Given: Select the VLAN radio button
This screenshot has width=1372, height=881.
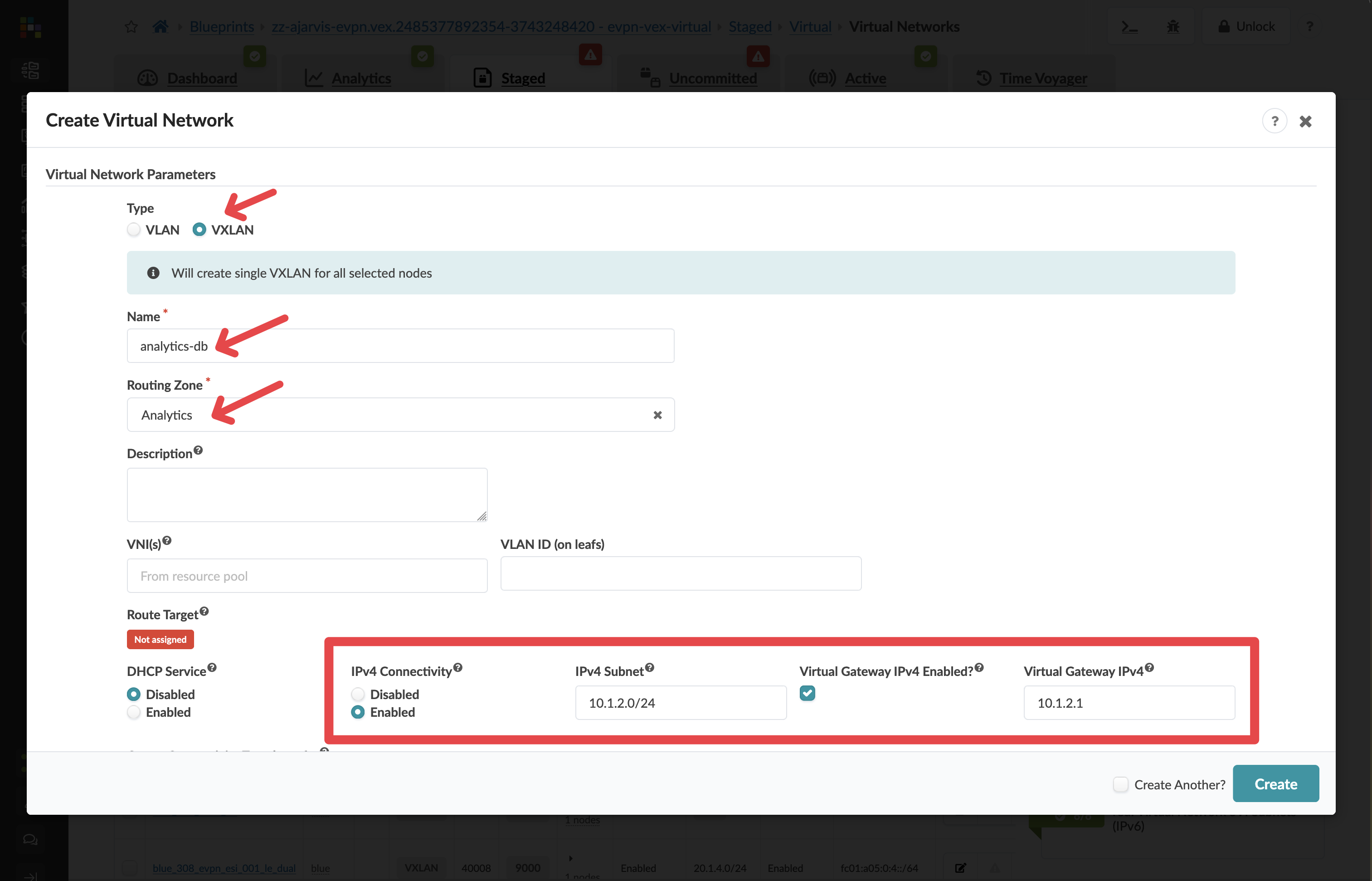Looking at the screenshot, I should [133, 230].
